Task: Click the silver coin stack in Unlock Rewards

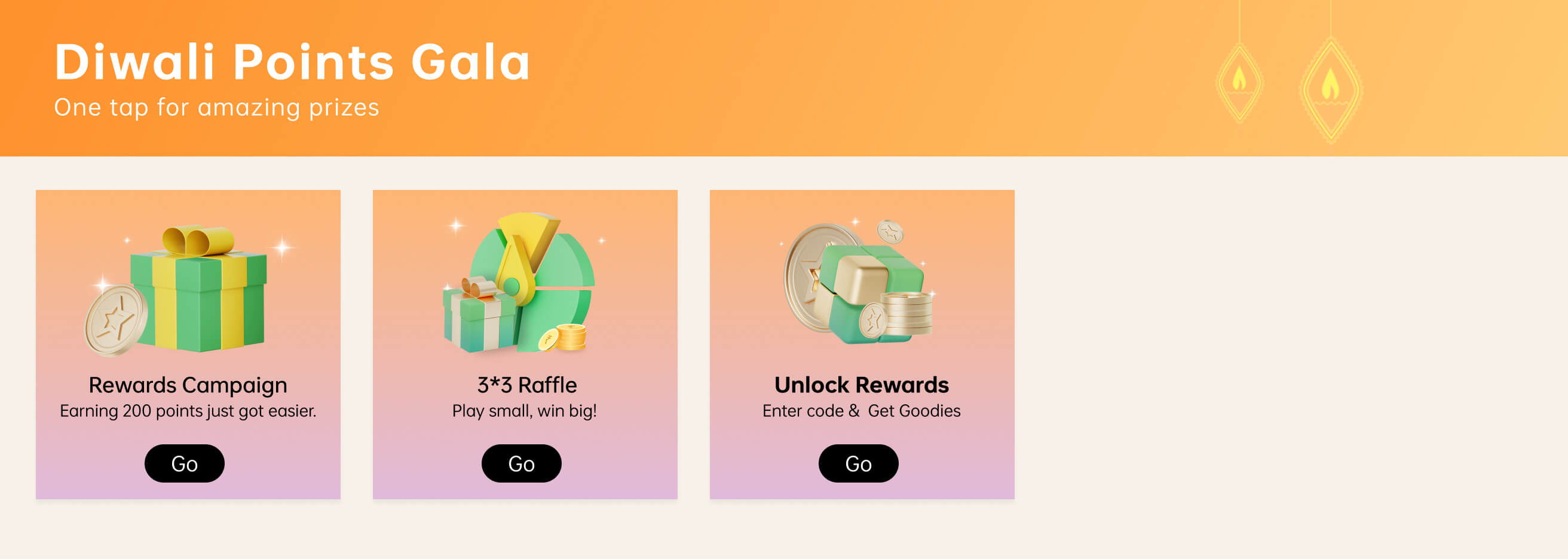Action: point(908,314)
